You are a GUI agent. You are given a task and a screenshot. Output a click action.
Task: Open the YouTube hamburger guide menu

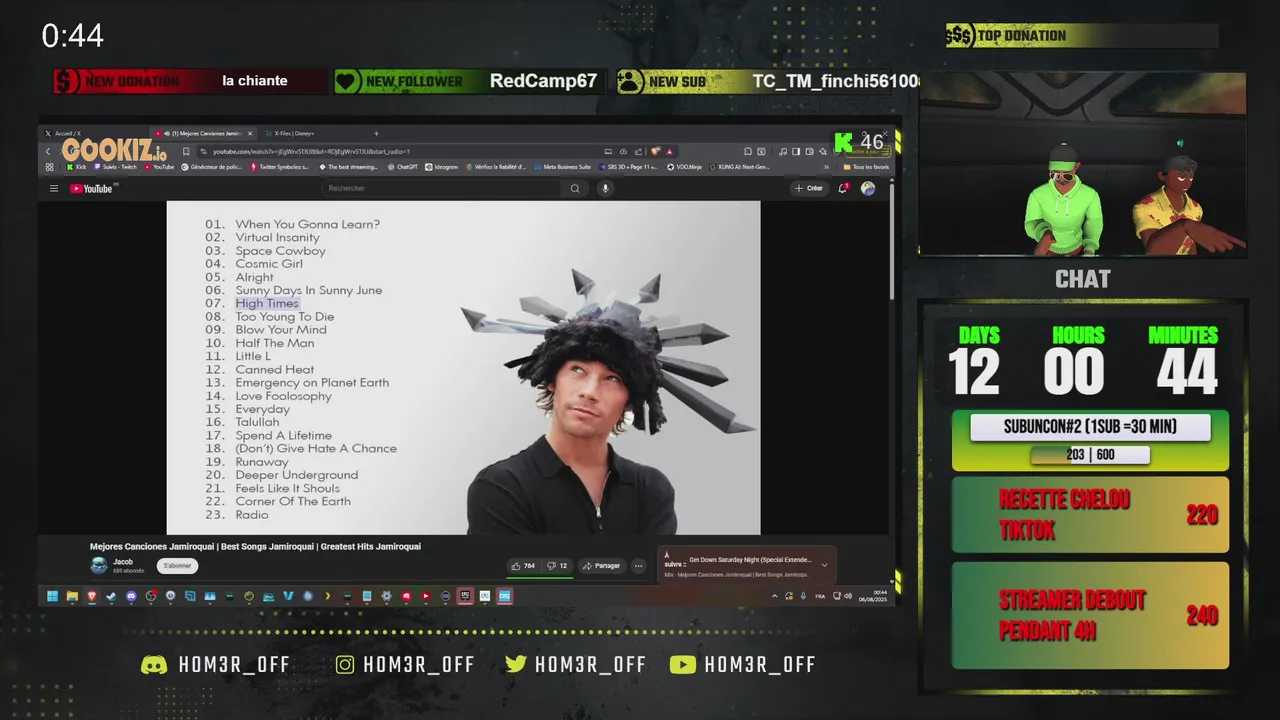click(54, 188)
